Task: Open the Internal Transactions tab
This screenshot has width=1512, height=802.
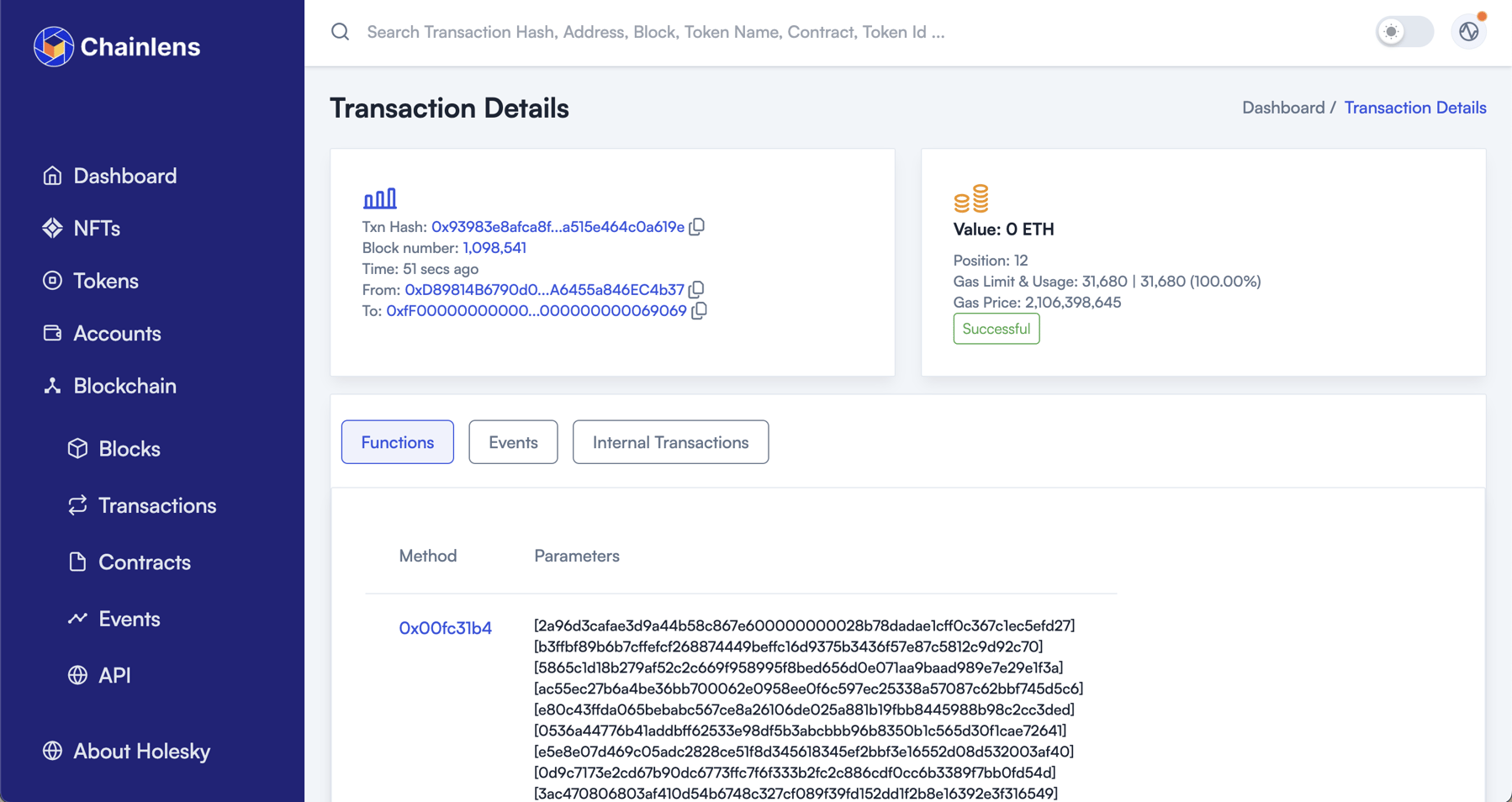Action: [x=670, y=442]
